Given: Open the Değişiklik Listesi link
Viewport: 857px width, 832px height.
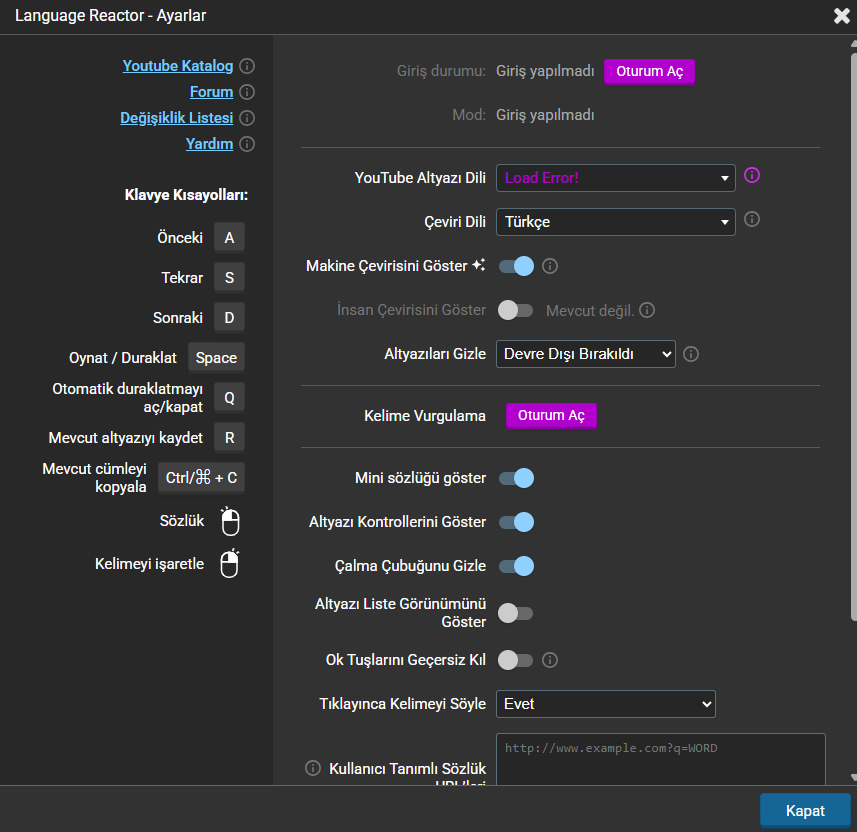Looking at the screenshot, I should 176,118.
